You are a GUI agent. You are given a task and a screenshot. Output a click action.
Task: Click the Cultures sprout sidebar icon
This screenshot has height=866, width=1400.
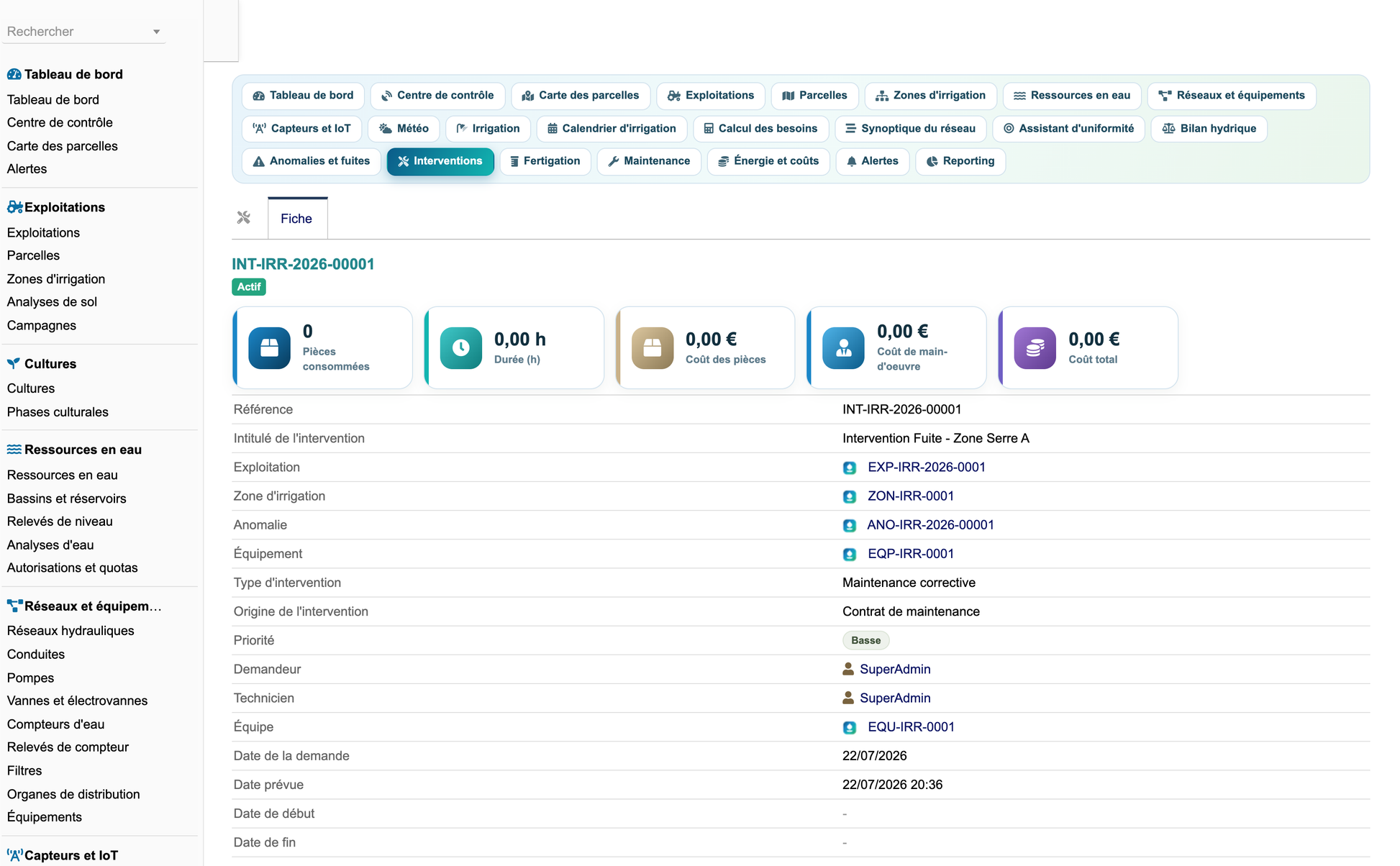tap(14, 363)
